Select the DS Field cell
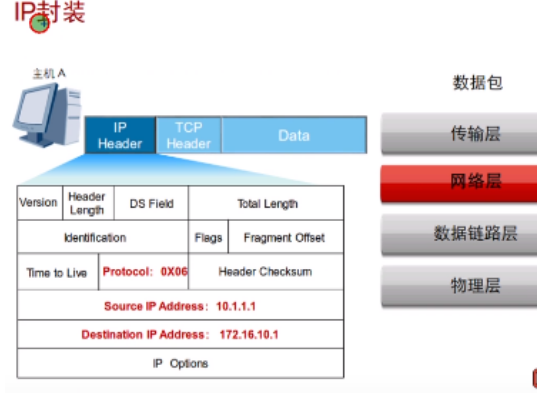The height and width of the screenshot is (393, 543). coord(151,203)
